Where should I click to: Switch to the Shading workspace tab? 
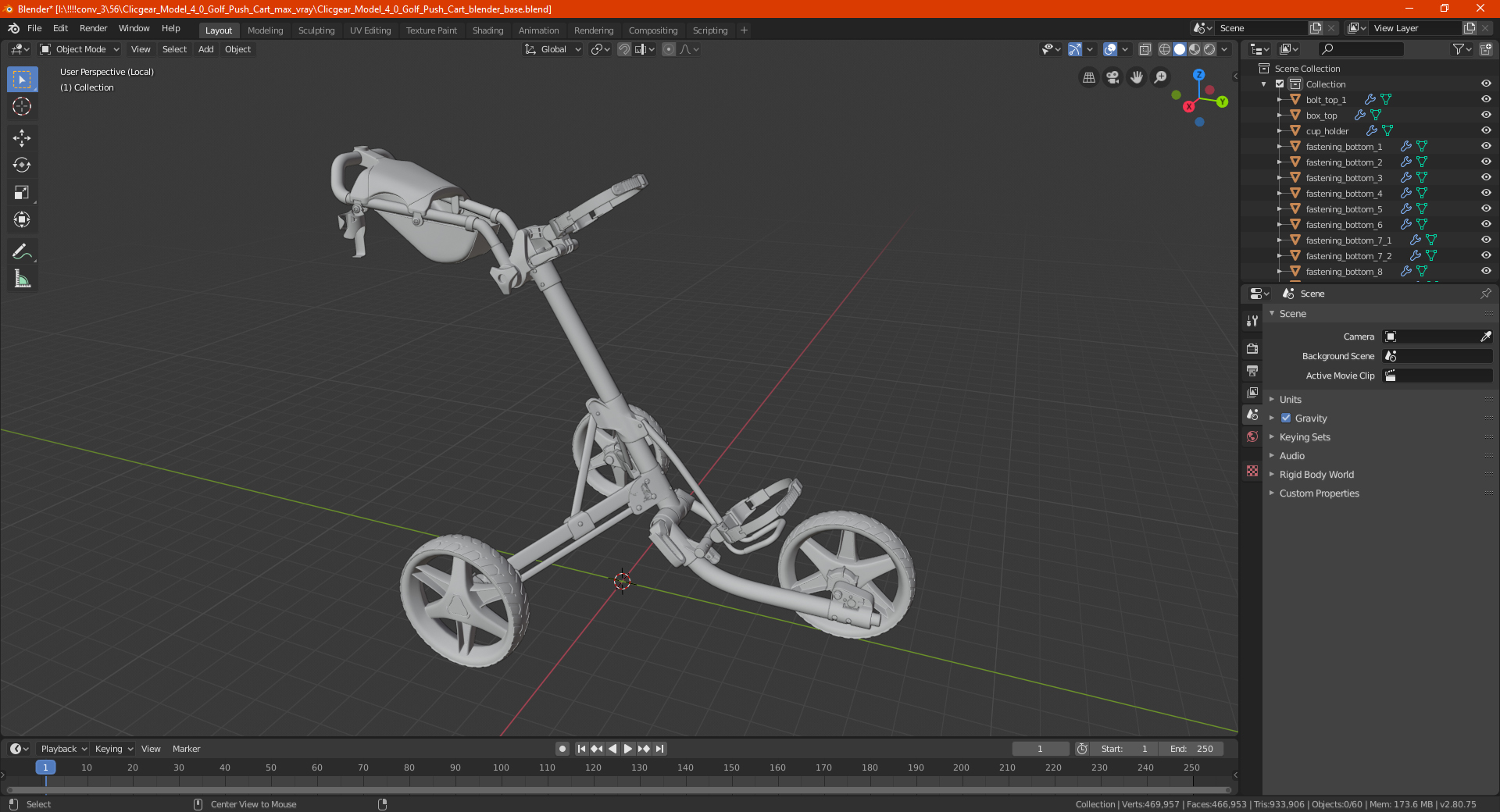coord(487,30)
